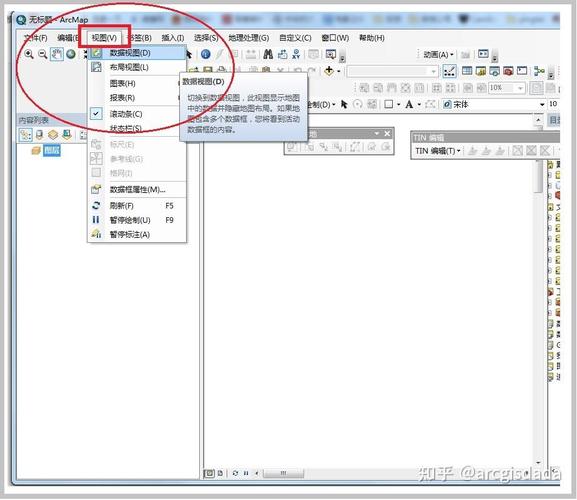
Task: Toggle the 滚动条(C) checked menu item
Action: [x=136, y=114]
